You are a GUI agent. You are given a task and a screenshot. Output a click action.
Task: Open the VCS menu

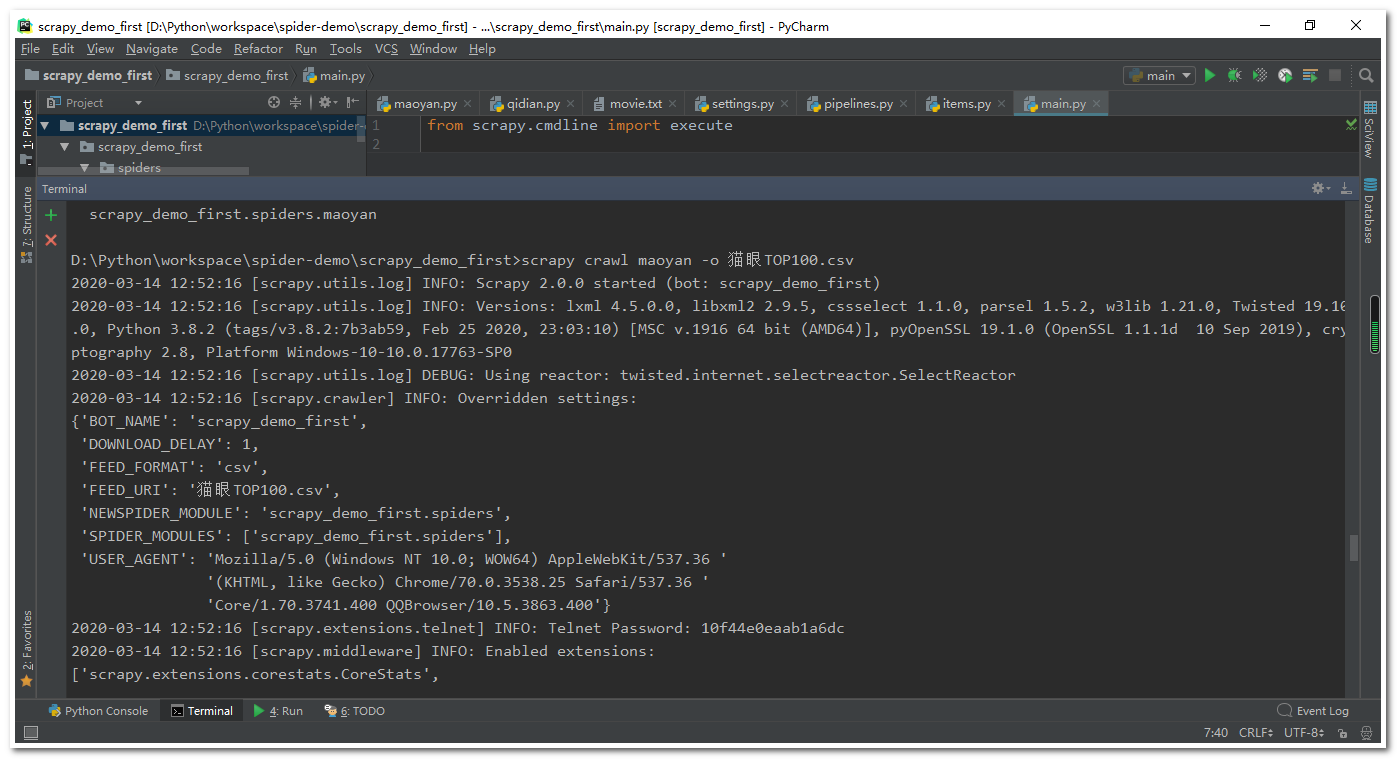click(x=386, y=49)
